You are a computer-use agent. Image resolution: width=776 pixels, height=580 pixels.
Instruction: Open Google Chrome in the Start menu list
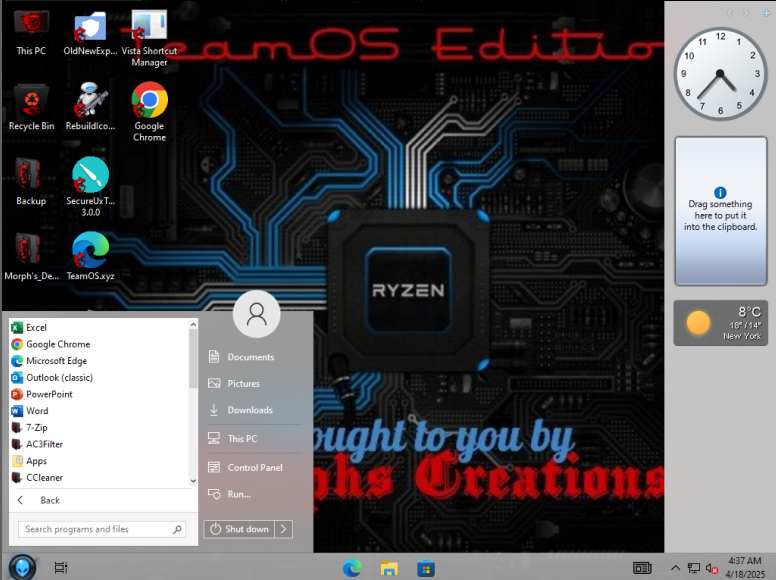tap(99, 344)
